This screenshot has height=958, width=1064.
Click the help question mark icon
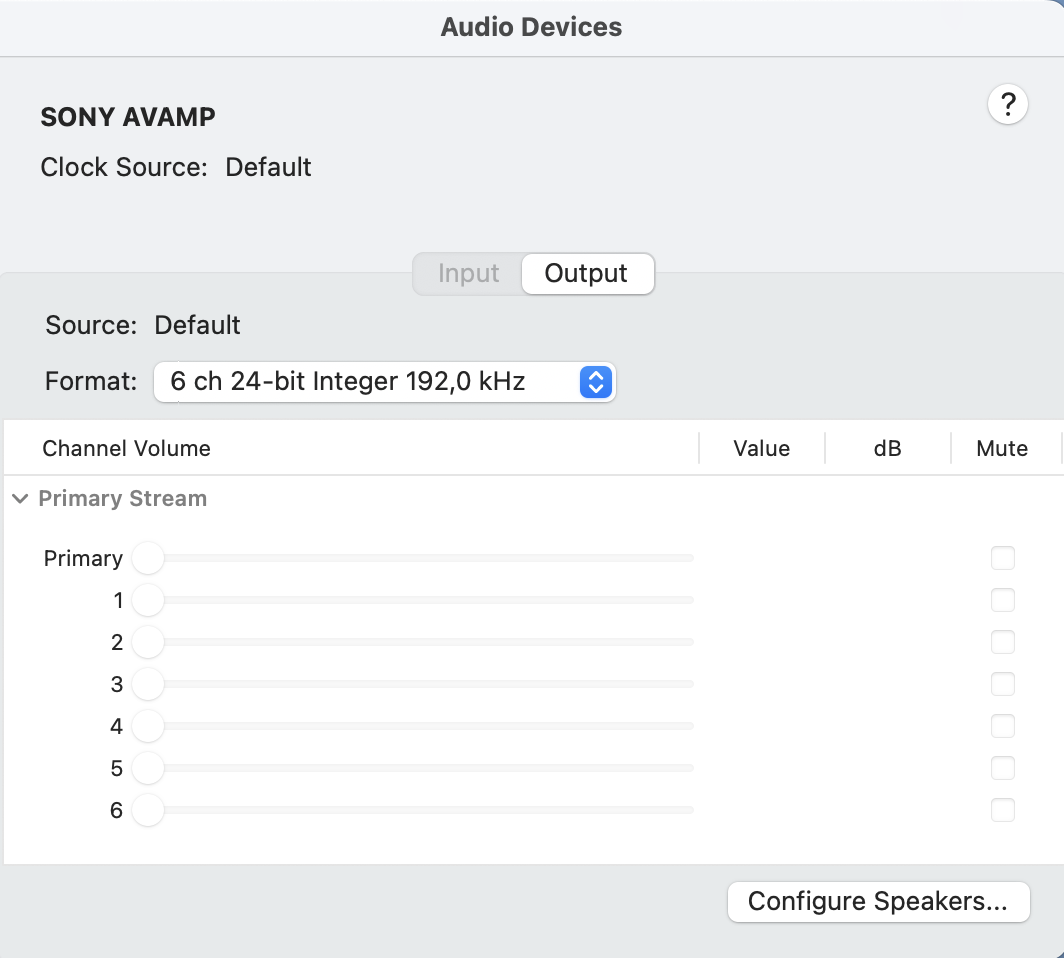[1008, 103]
